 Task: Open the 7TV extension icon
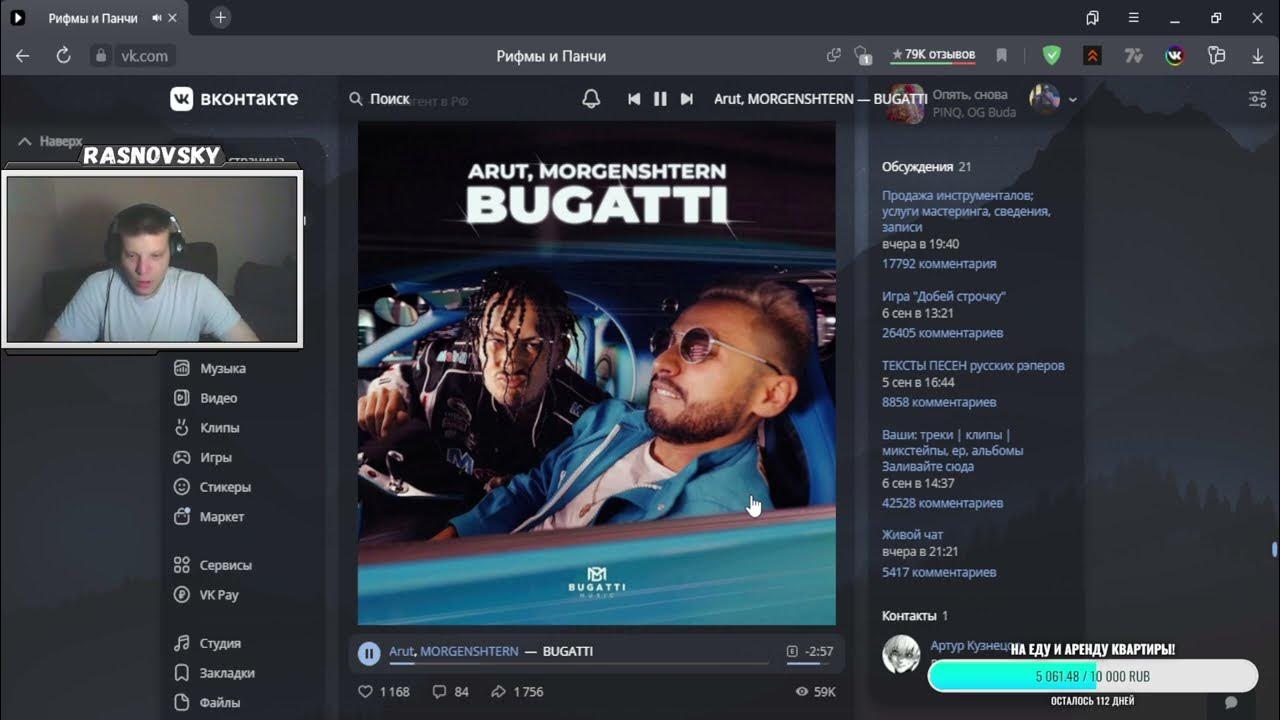(x=1133, y=56)
